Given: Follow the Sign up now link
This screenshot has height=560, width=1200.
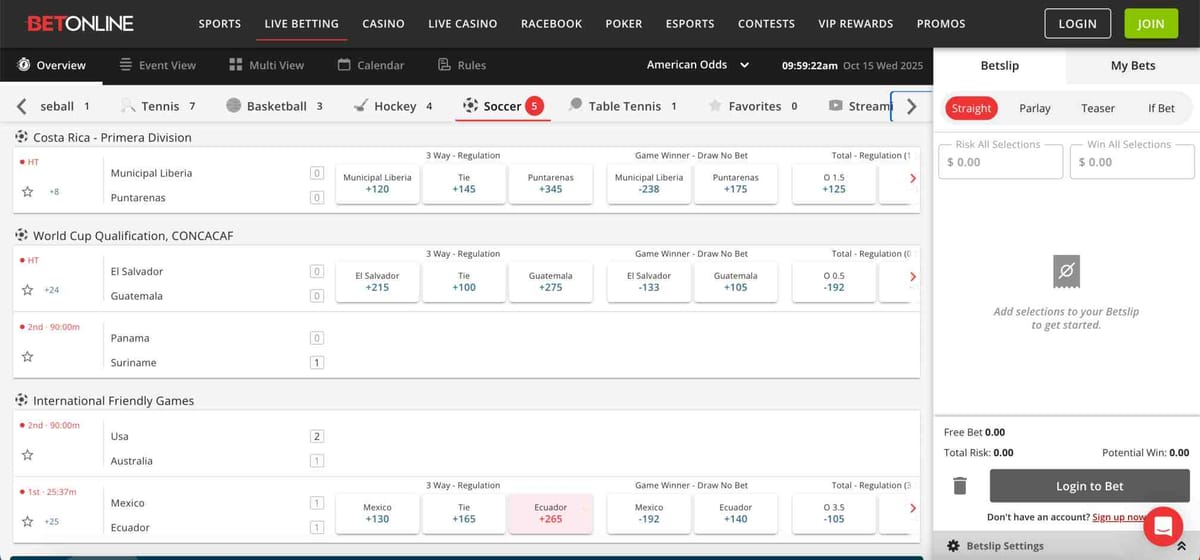Looking at the screenshot, I should (x=1119, y=517).
